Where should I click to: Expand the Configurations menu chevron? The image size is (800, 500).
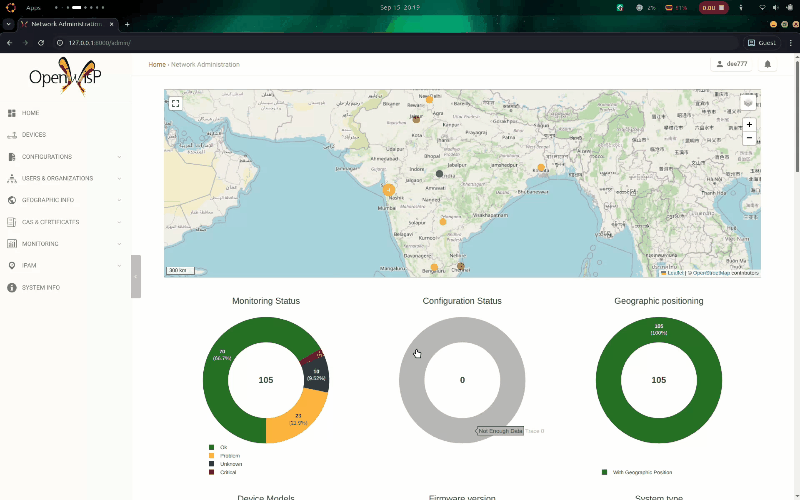point(119,157)
